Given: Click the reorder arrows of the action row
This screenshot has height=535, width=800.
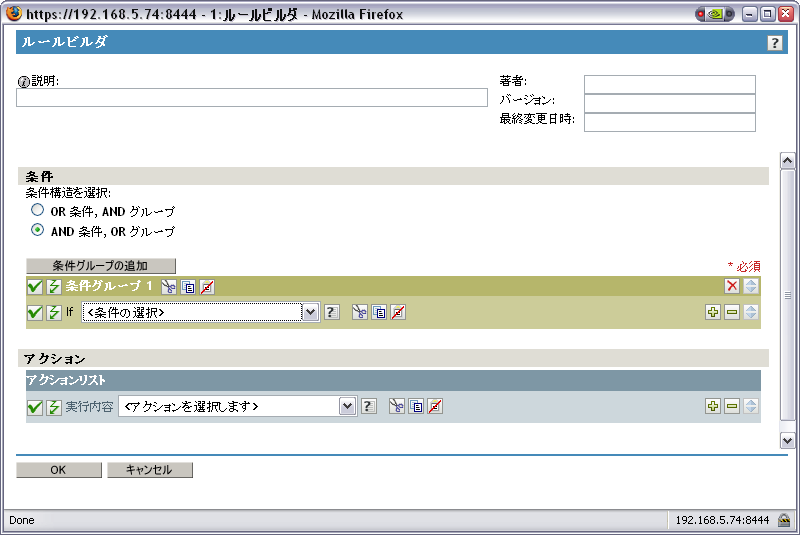Looking at the screenshot, I should click(751, 406).
